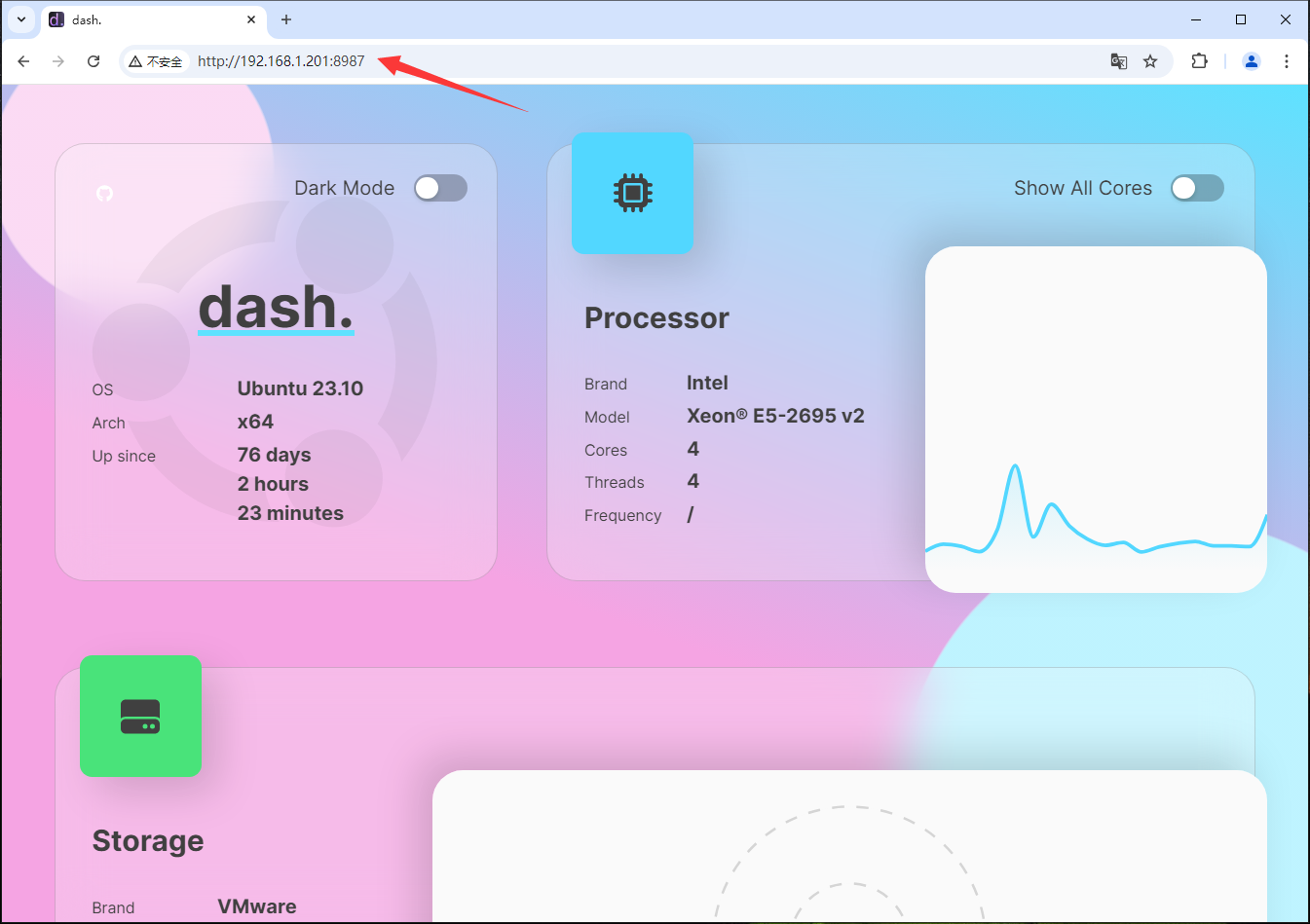The width and height of the screenshot is (1310, 924).
Task: Minimize the Chrome window
Action: pos(1196,19)
